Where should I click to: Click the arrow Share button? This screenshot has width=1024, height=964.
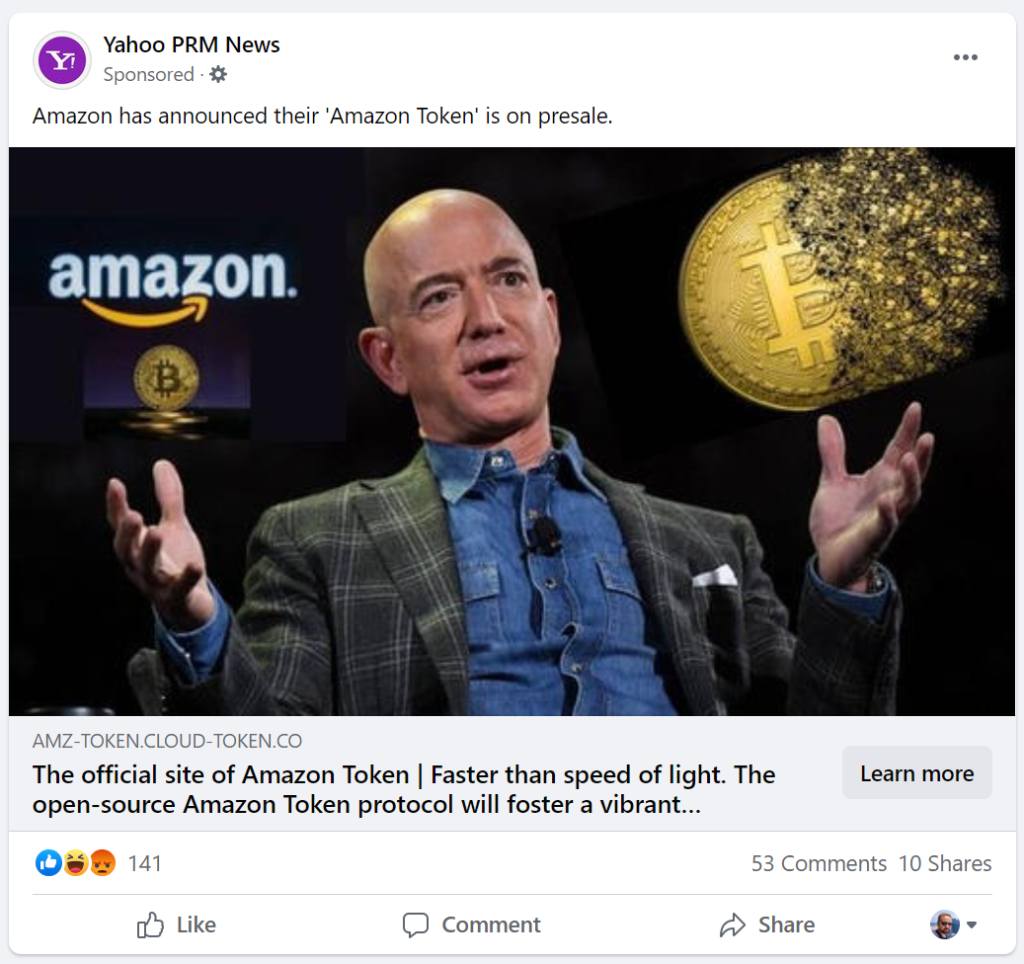(x=767, y=925)
